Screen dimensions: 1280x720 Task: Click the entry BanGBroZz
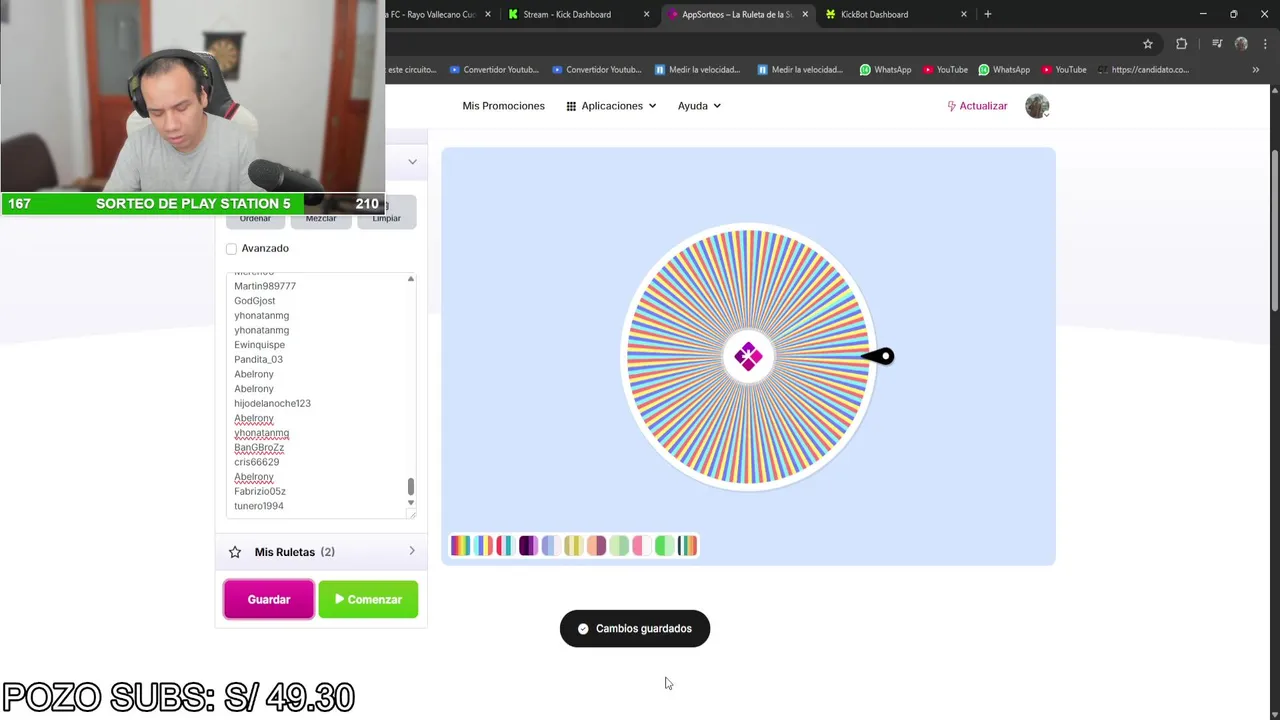259,447
